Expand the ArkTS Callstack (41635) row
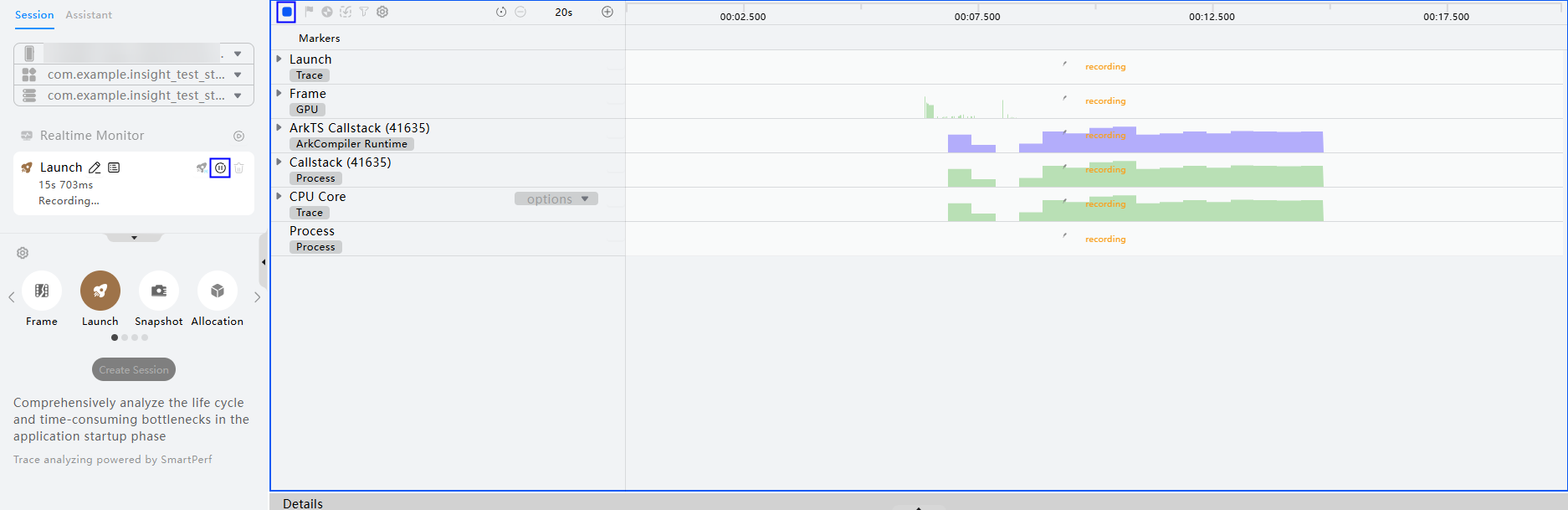1568x510 pixels. 279,127
